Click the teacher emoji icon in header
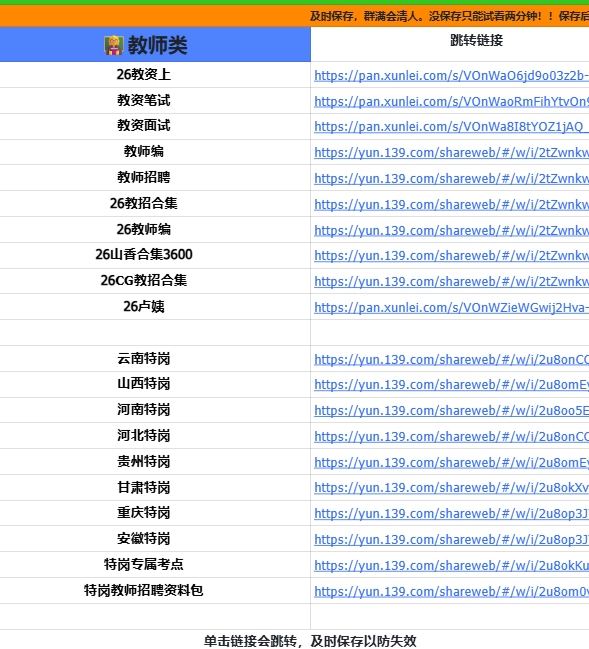The image size is (589, 649). [x=114, y=45]
